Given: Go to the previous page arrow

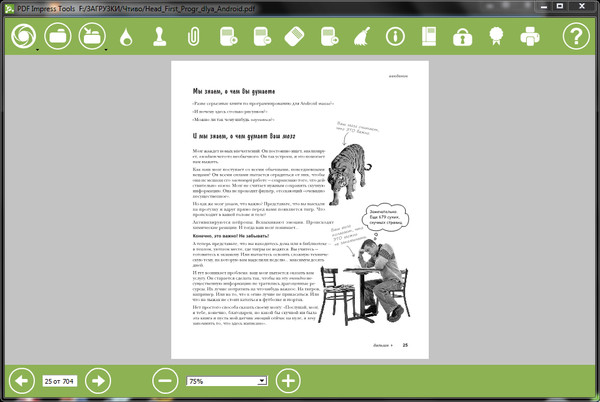Looking at the screenshot, I should tap(21, 380).
